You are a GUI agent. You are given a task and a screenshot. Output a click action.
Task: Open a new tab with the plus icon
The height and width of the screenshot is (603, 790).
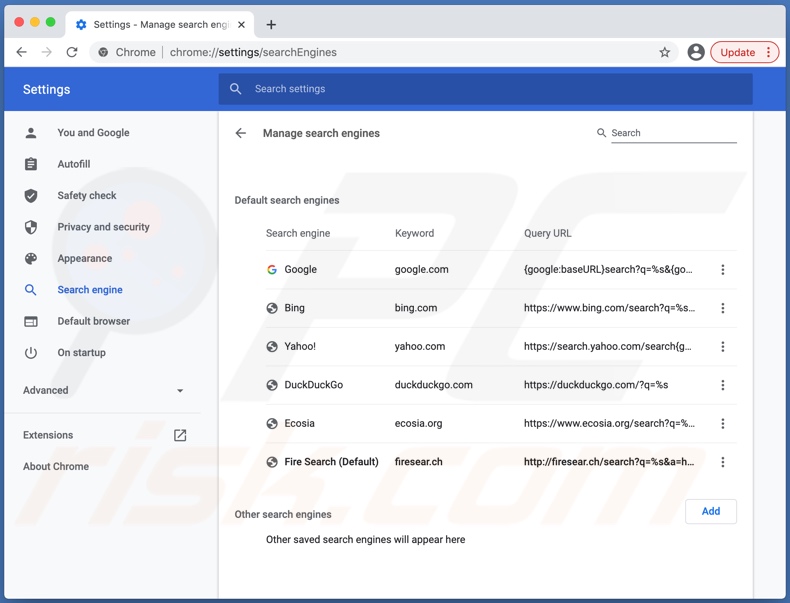coord(271,25)
